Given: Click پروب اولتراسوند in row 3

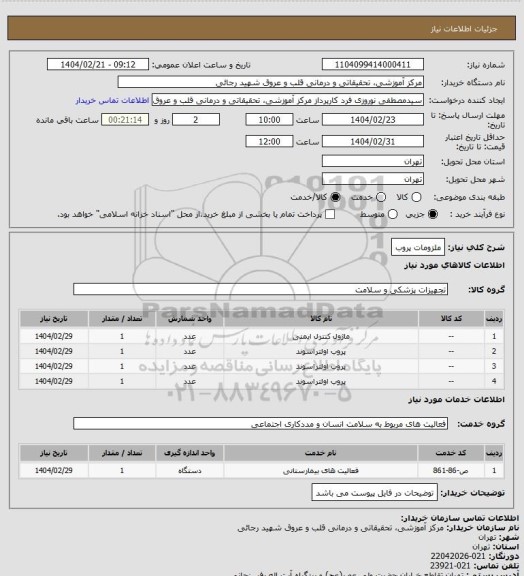Looking at the screenshot, I should pos(321,366).
